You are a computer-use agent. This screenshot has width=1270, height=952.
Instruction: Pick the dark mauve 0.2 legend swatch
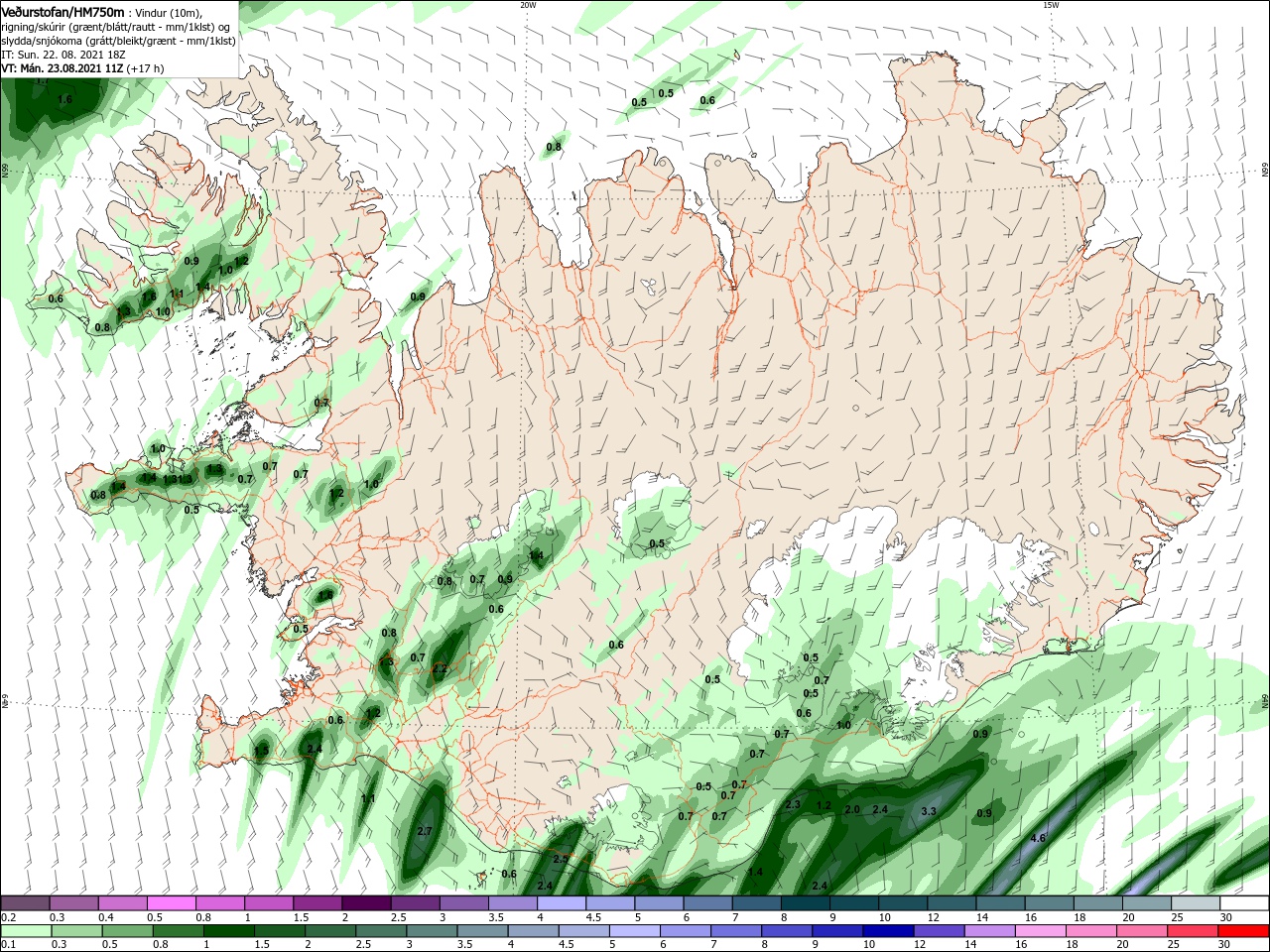[x=25, y=903]
